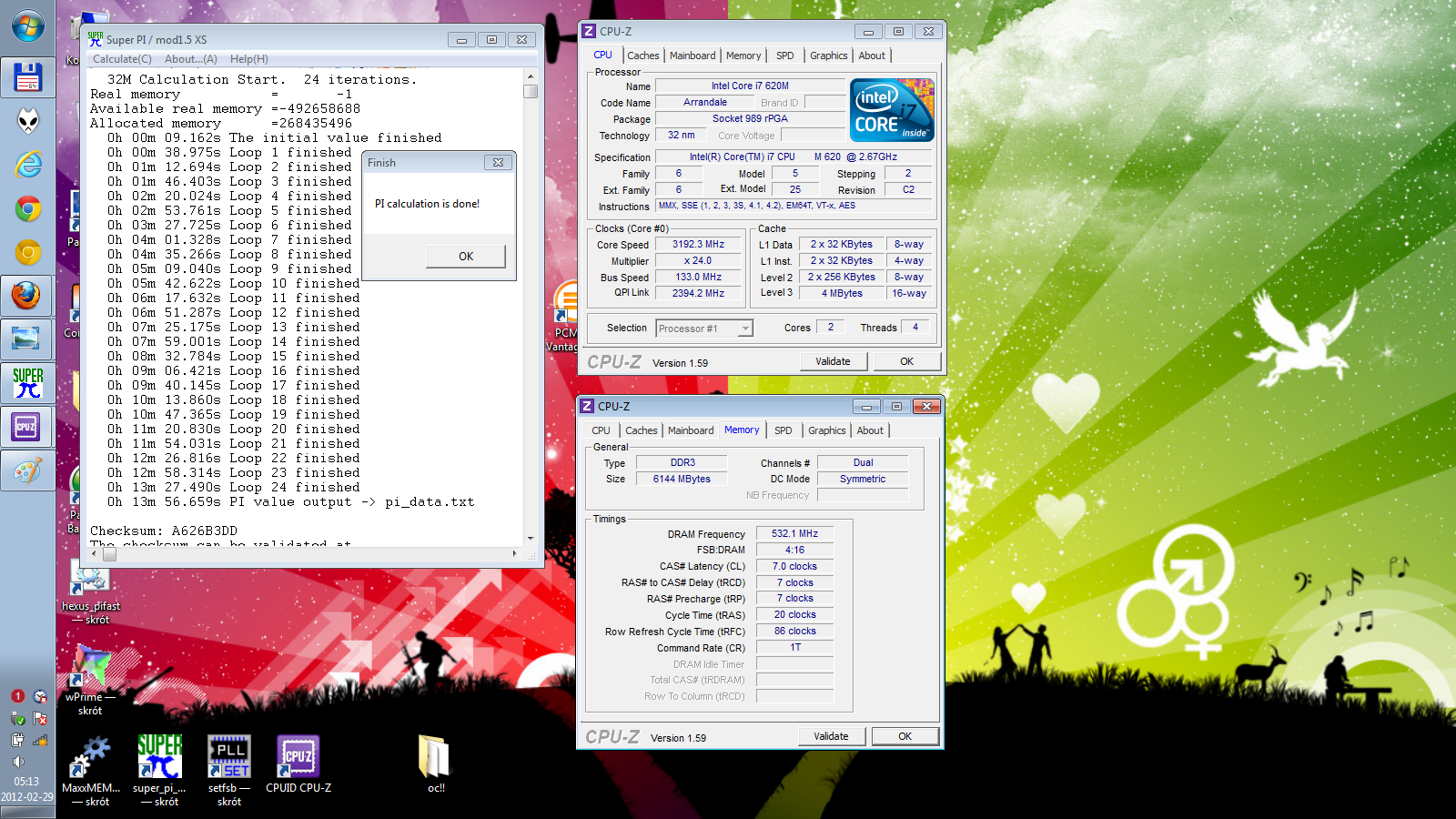Select the MaxxMEM desktop shortcut
Viewport: 1456px width, 819px height.
[90, 770]
